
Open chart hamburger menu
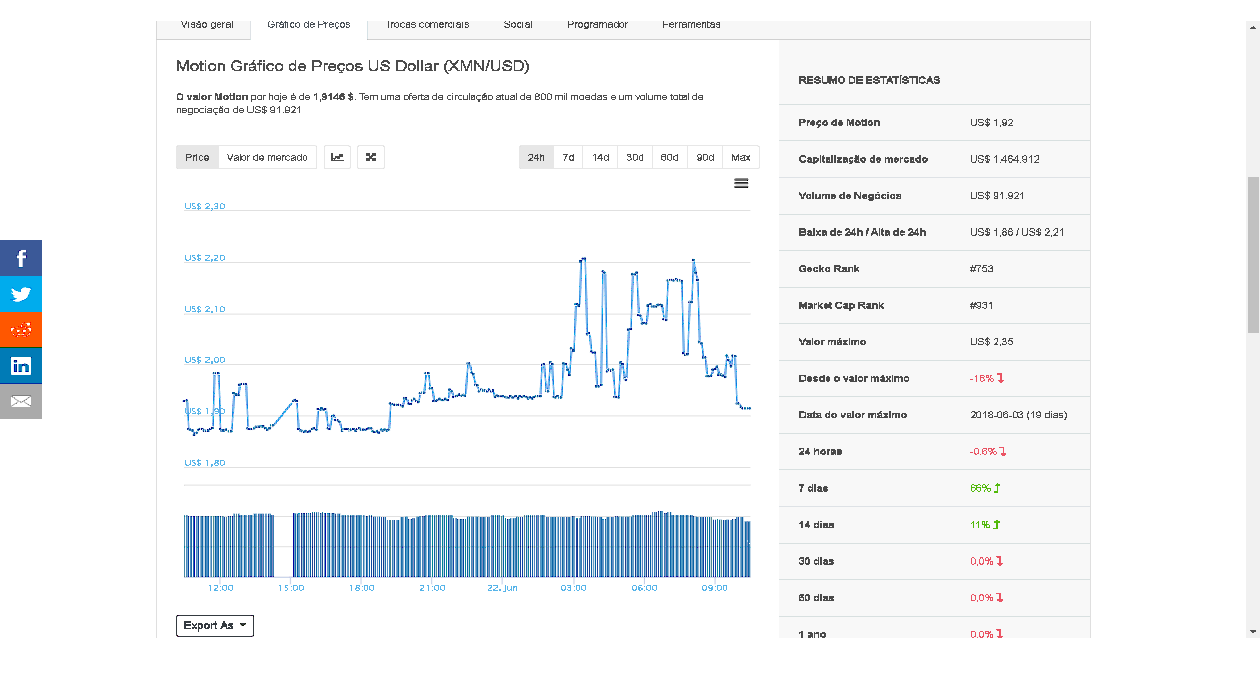(x=741, y=184)
